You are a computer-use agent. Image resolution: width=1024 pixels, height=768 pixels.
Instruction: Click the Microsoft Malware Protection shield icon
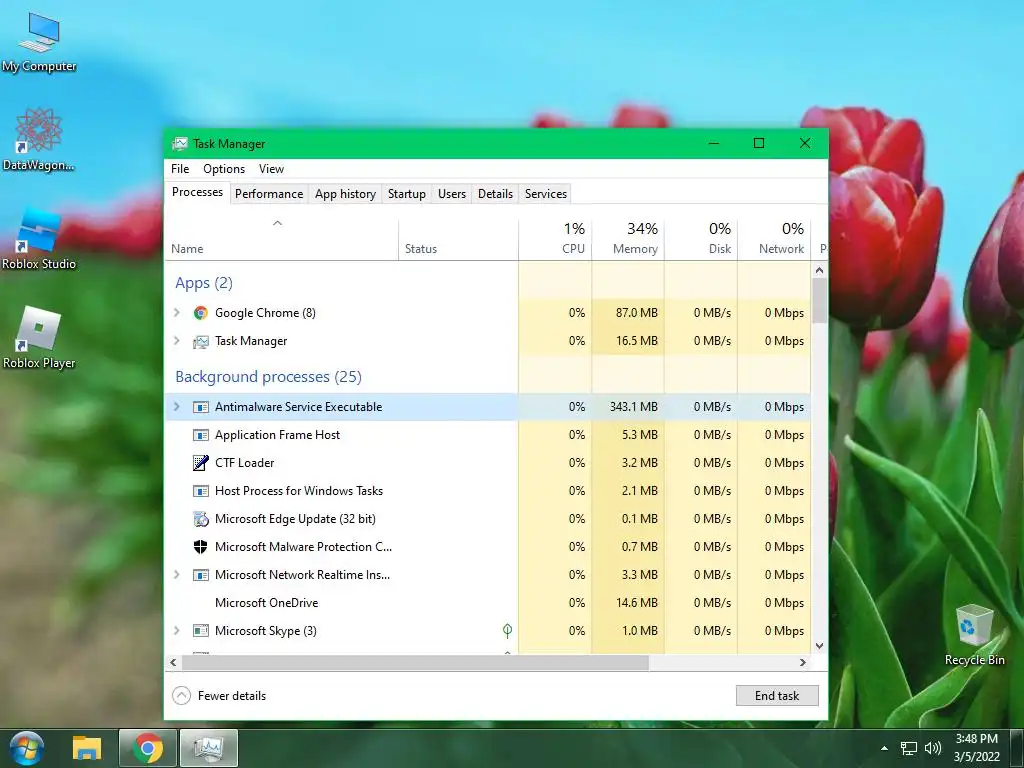[x=200, y=547]
